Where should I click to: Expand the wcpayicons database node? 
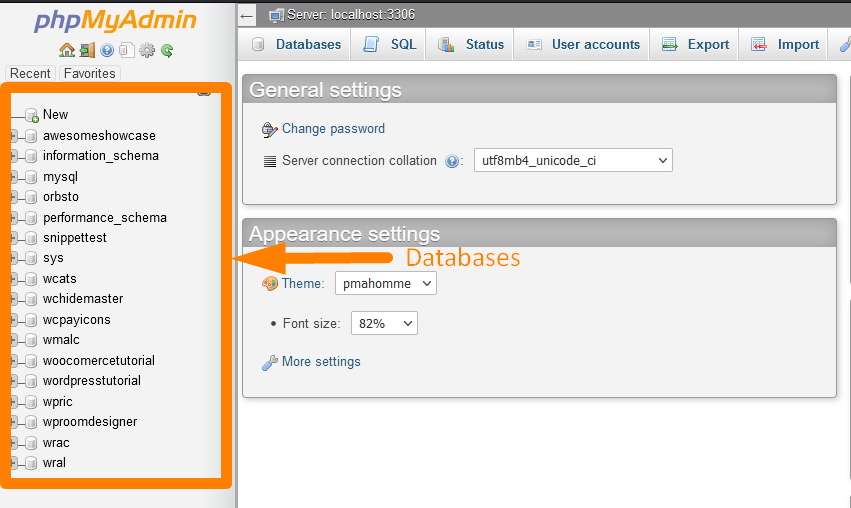[x=14, y=320]
